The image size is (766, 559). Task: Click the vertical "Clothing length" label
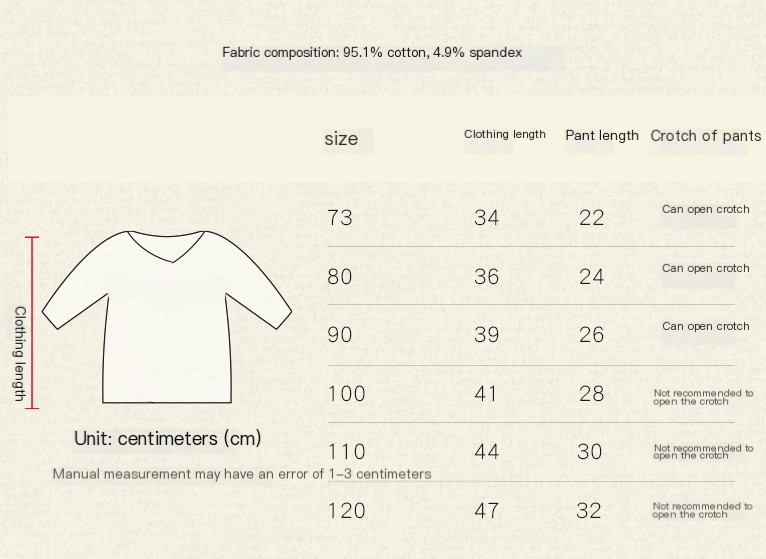tap(19, 354)
